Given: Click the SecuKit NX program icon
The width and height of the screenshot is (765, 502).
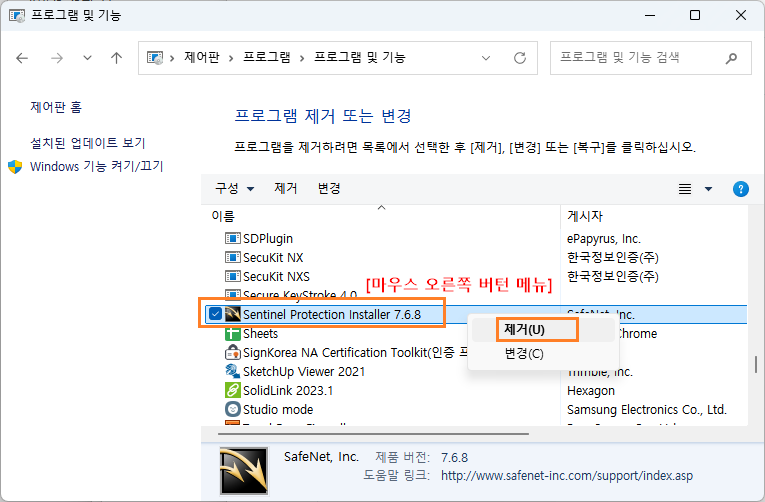Looking at the screenshot, I should pos(233,258).
